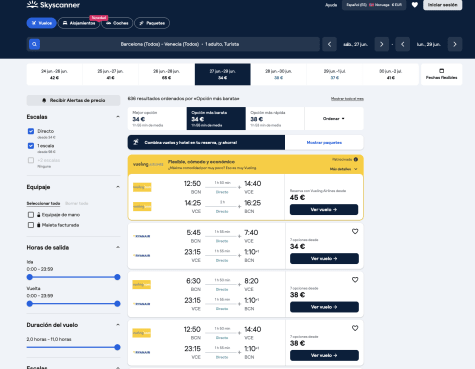Viewport: 475px width, 369px height.
Task: Select 29 jun - 1 jul date option
Action: coord(334,74)
